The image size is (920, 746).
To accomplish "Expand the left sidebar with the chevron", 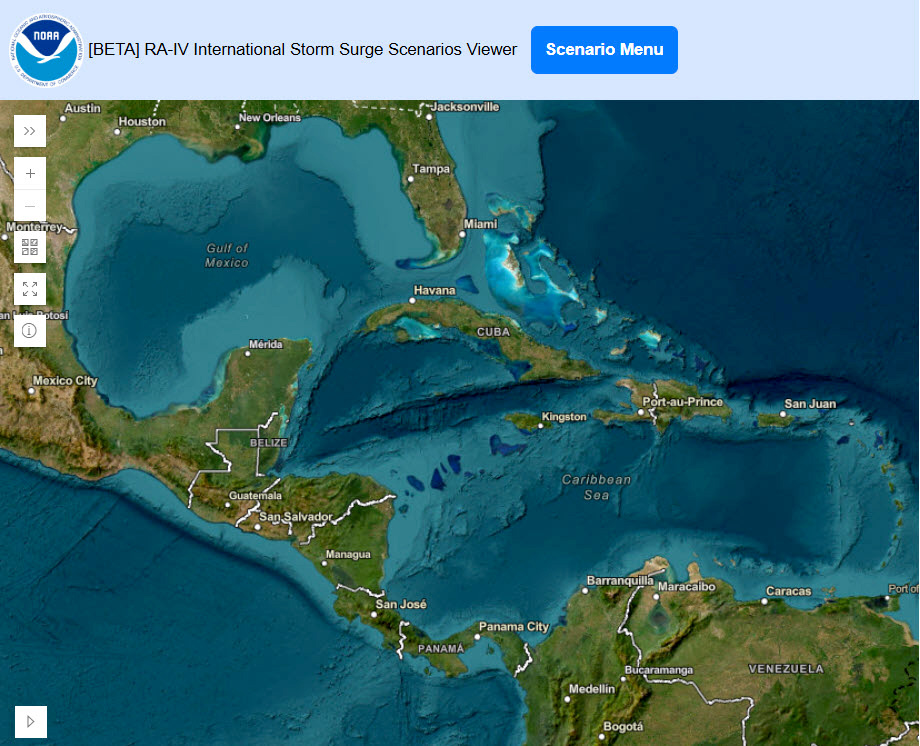I will [x=30, y=130].
